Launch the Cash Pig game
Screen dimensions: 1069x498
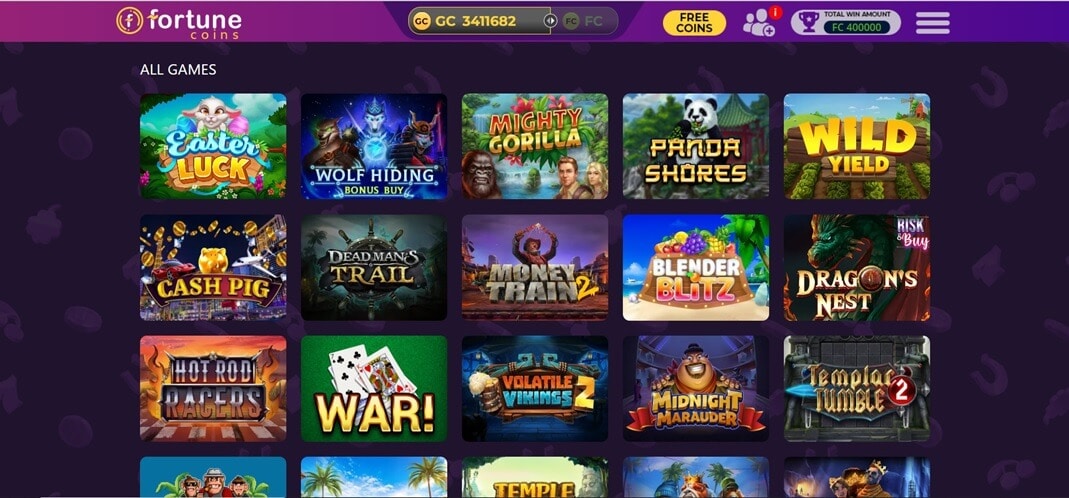click(213, 267)
